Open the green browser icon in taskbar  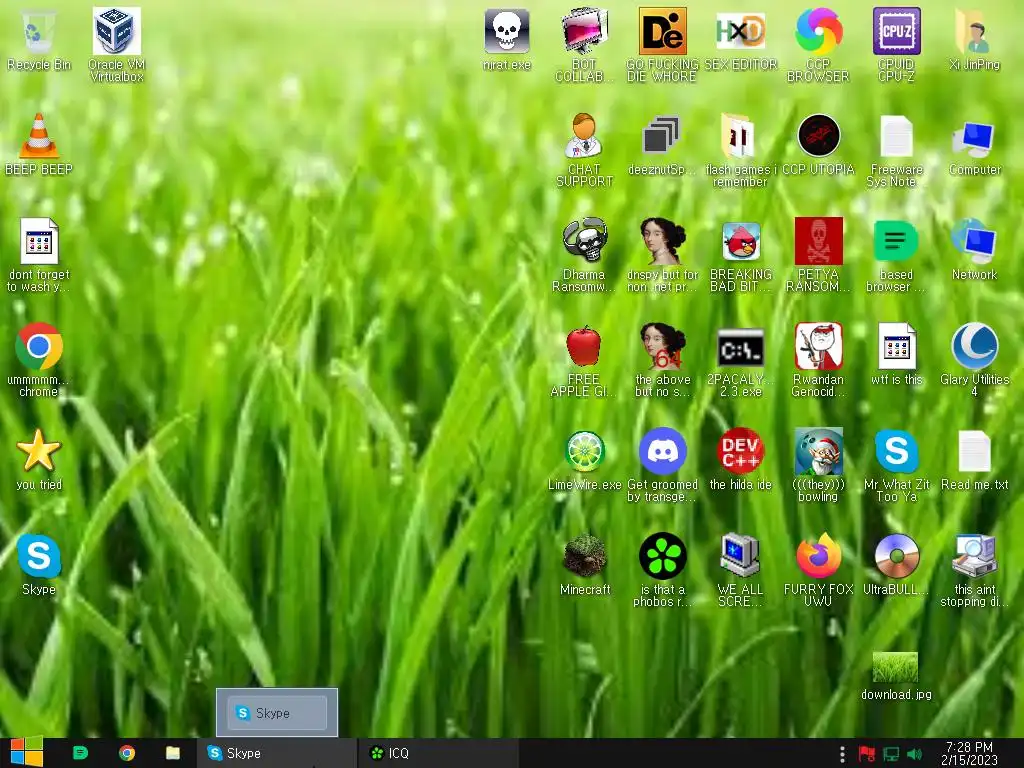(x=80, y=753)
